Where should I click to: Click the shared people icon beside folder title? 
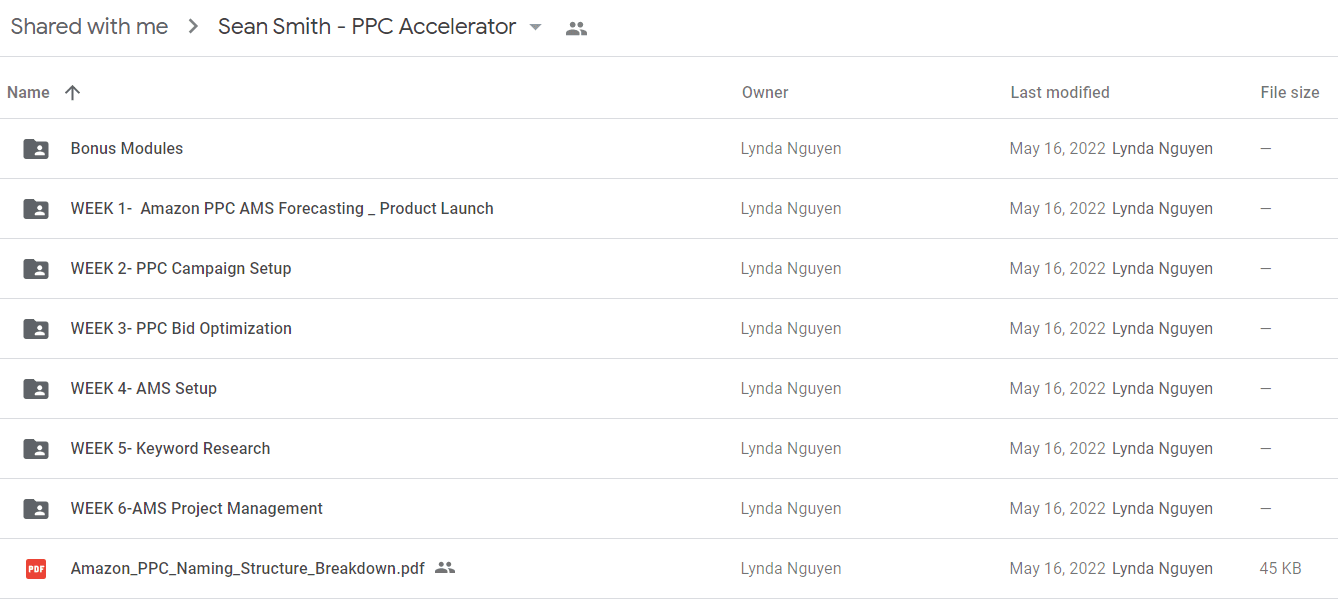pyautogui.click(x=576, y=28)
